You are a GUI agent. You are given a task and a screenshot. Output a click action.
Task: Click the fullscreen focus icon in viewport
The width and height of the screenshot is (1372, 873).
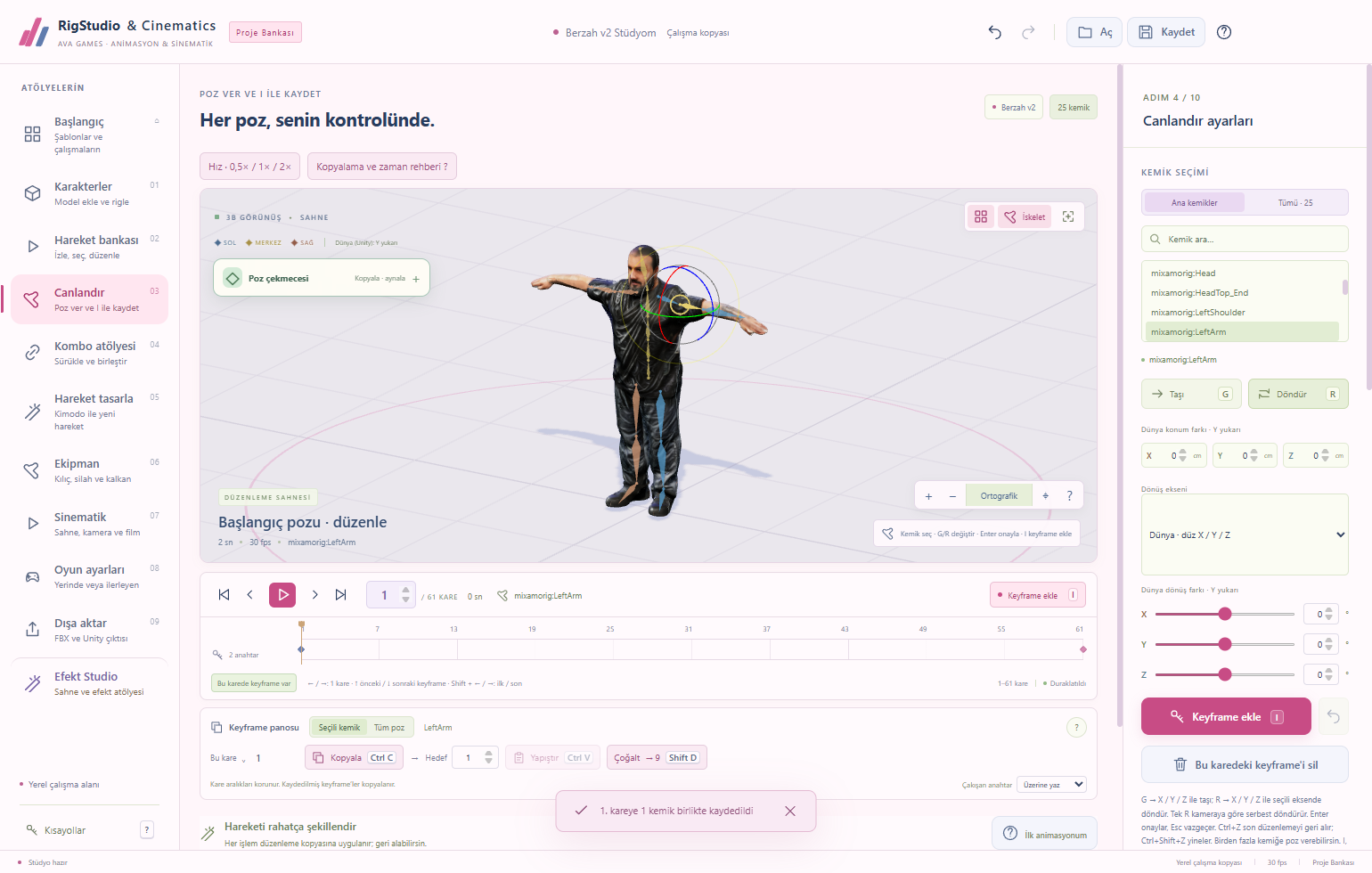(x=1068, y=216)
